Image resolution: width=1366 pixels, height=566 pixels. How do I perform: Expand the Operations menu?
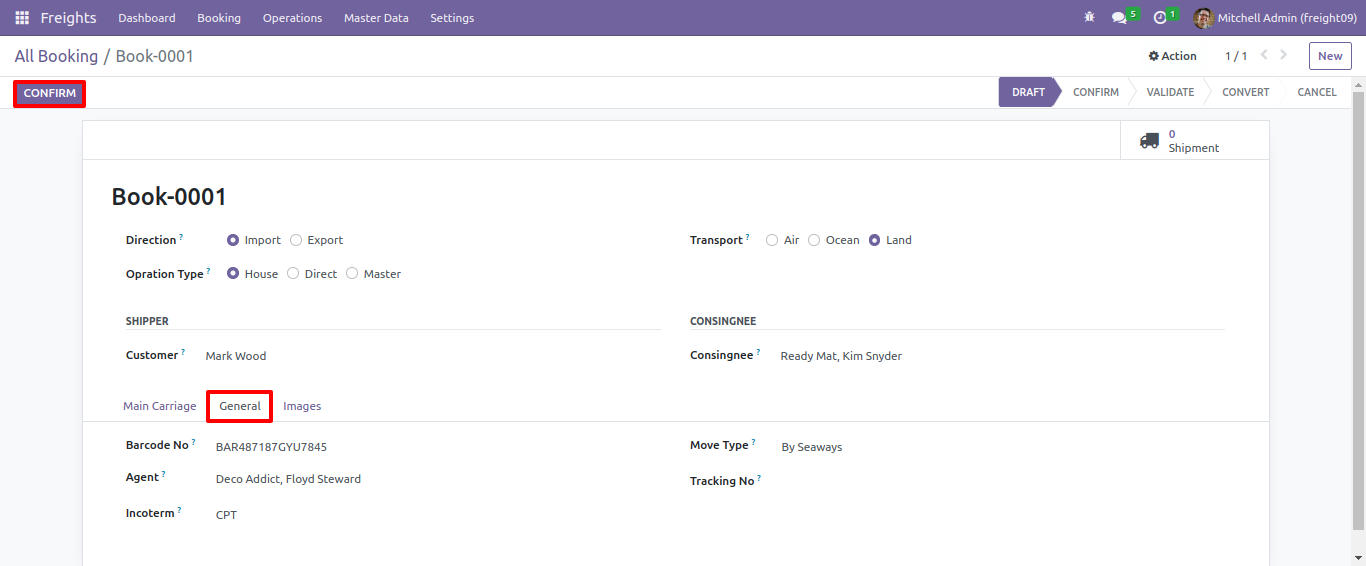tap(292, 18)
